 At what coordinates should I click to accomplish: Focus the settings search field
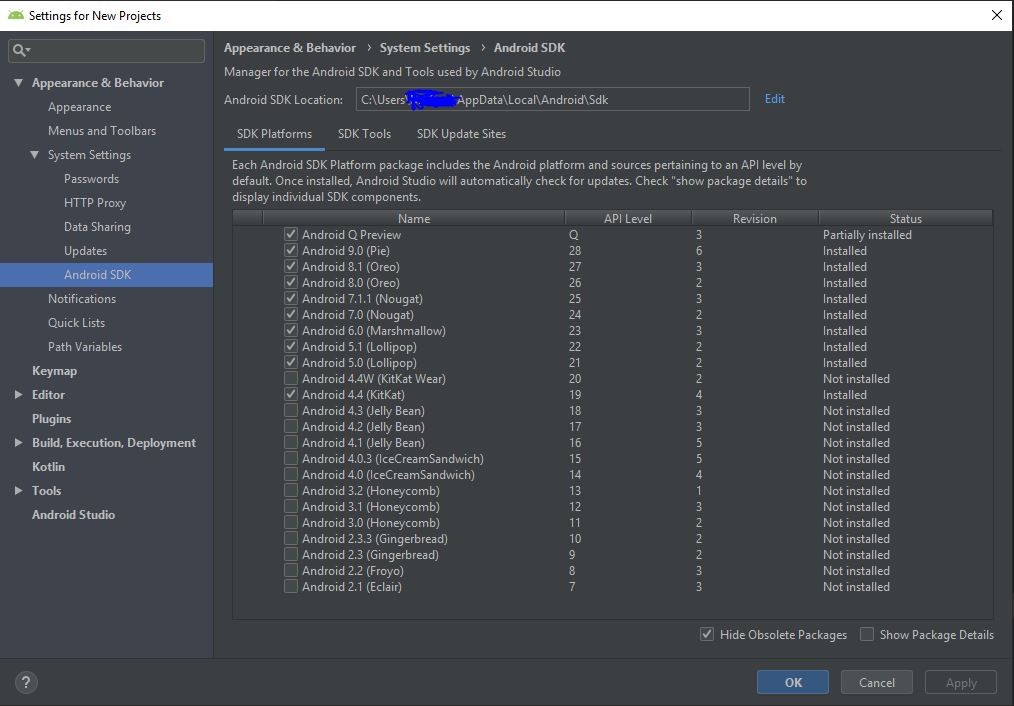point(115,50)
